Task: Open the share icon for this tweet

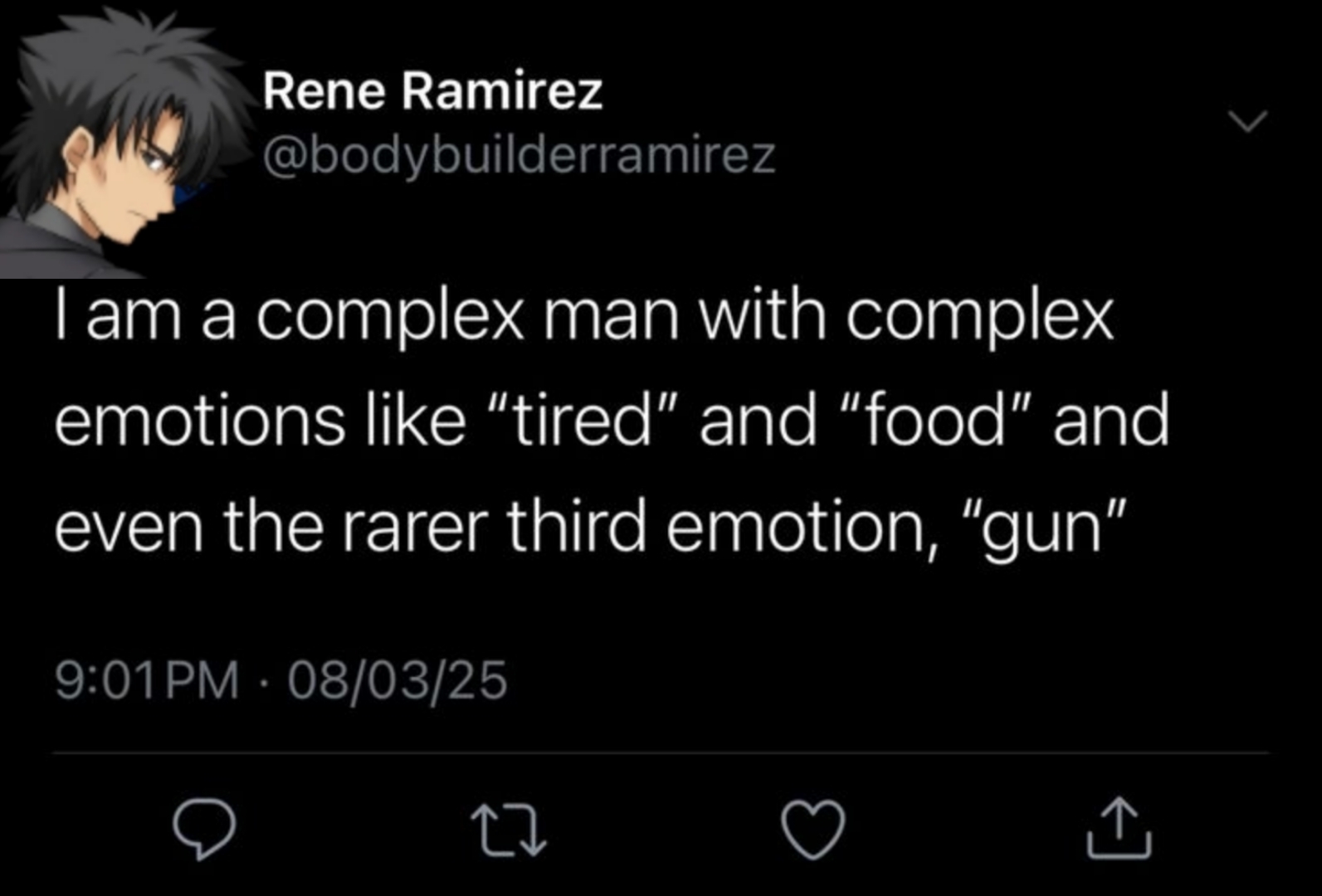Action: click(1119, 827)
